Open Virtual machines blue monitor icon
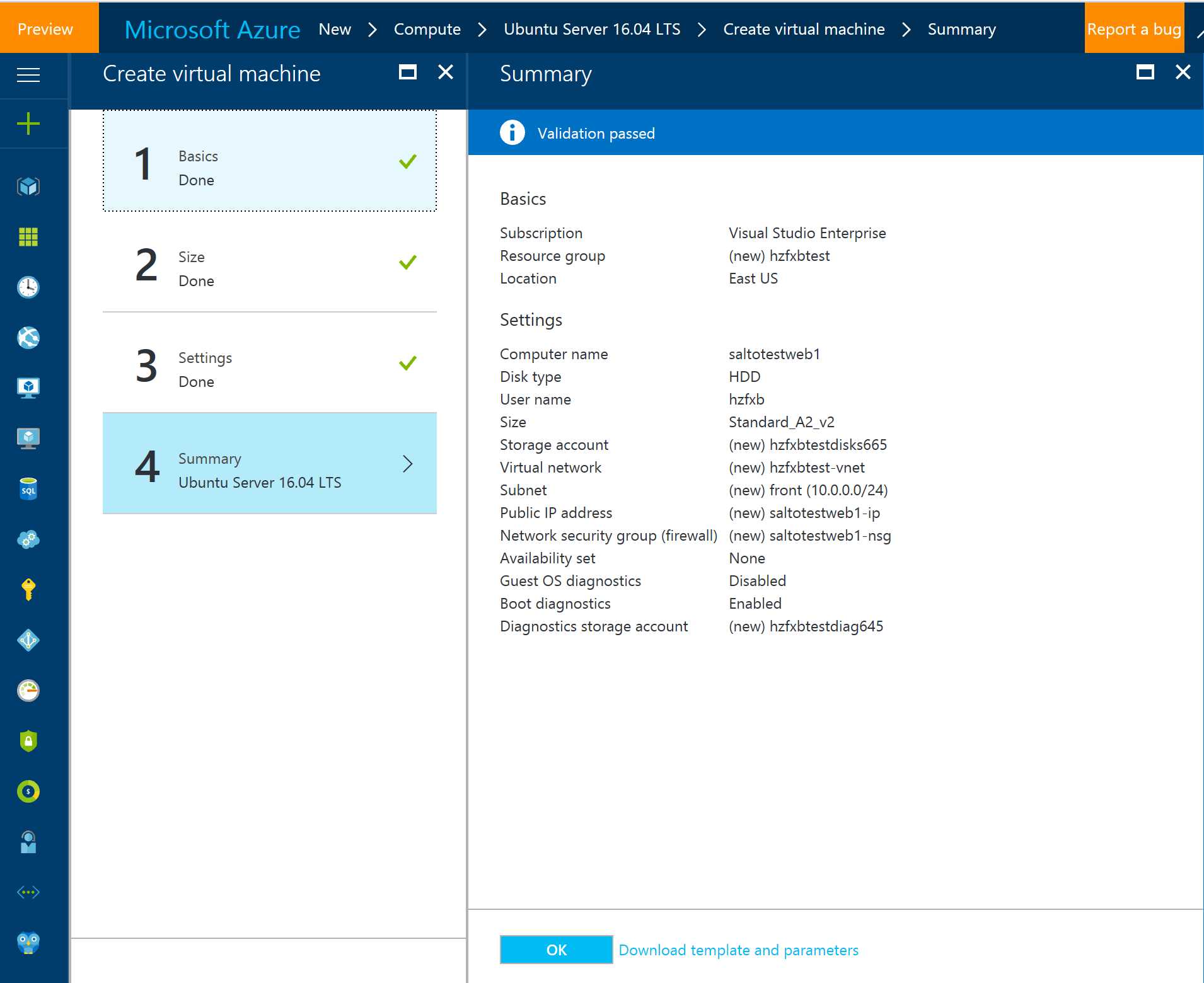Screen dimensions: 1204x983 point(28,388)
